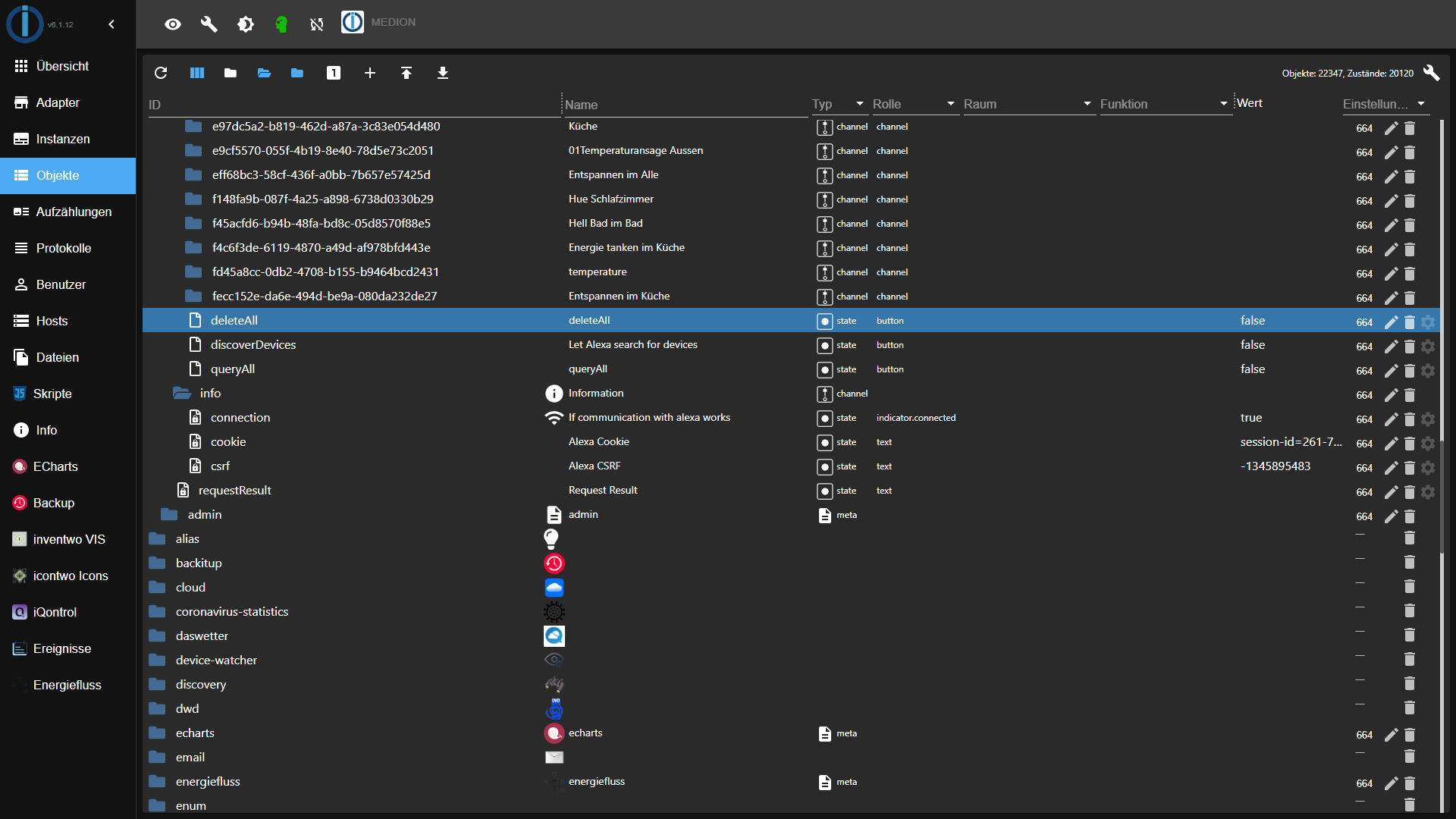Image resolution: width=1456 pixels, height=819 pixels.
Task: Click the upload objects arrow icon
Action: 406,73
